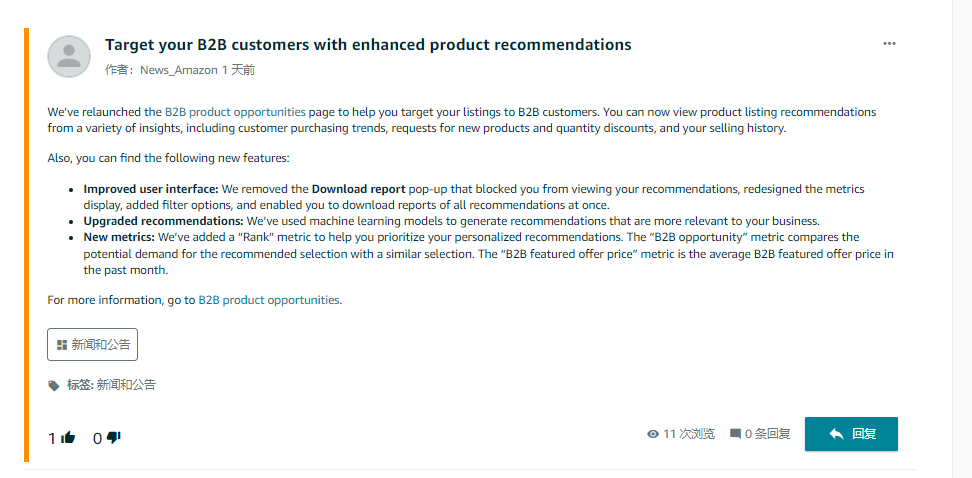Open the B2B product opportunities link after 'For more information'
972x478 pixels.
coord(269,300)
